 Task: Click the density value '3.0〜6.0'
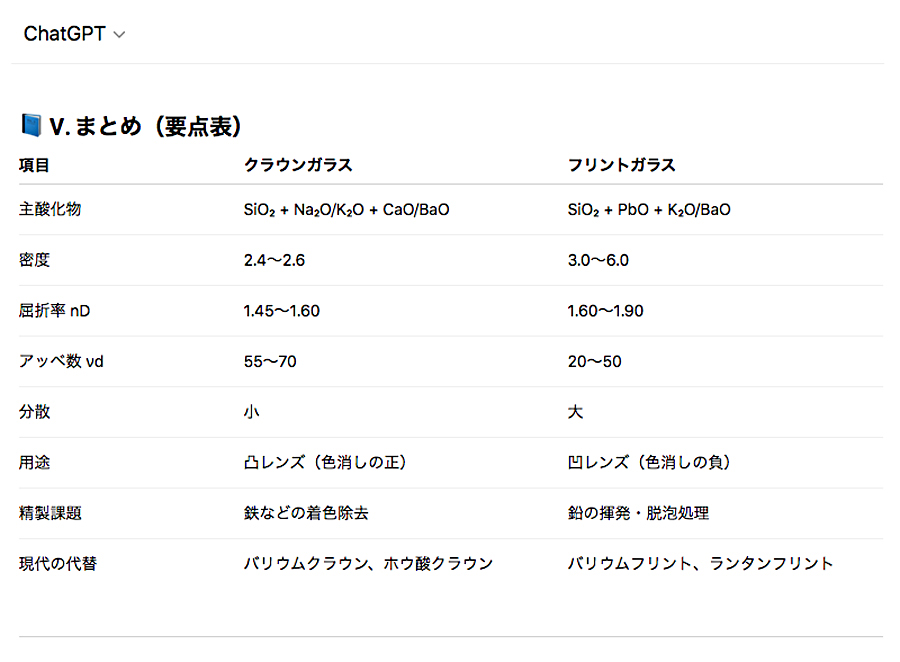598,261
